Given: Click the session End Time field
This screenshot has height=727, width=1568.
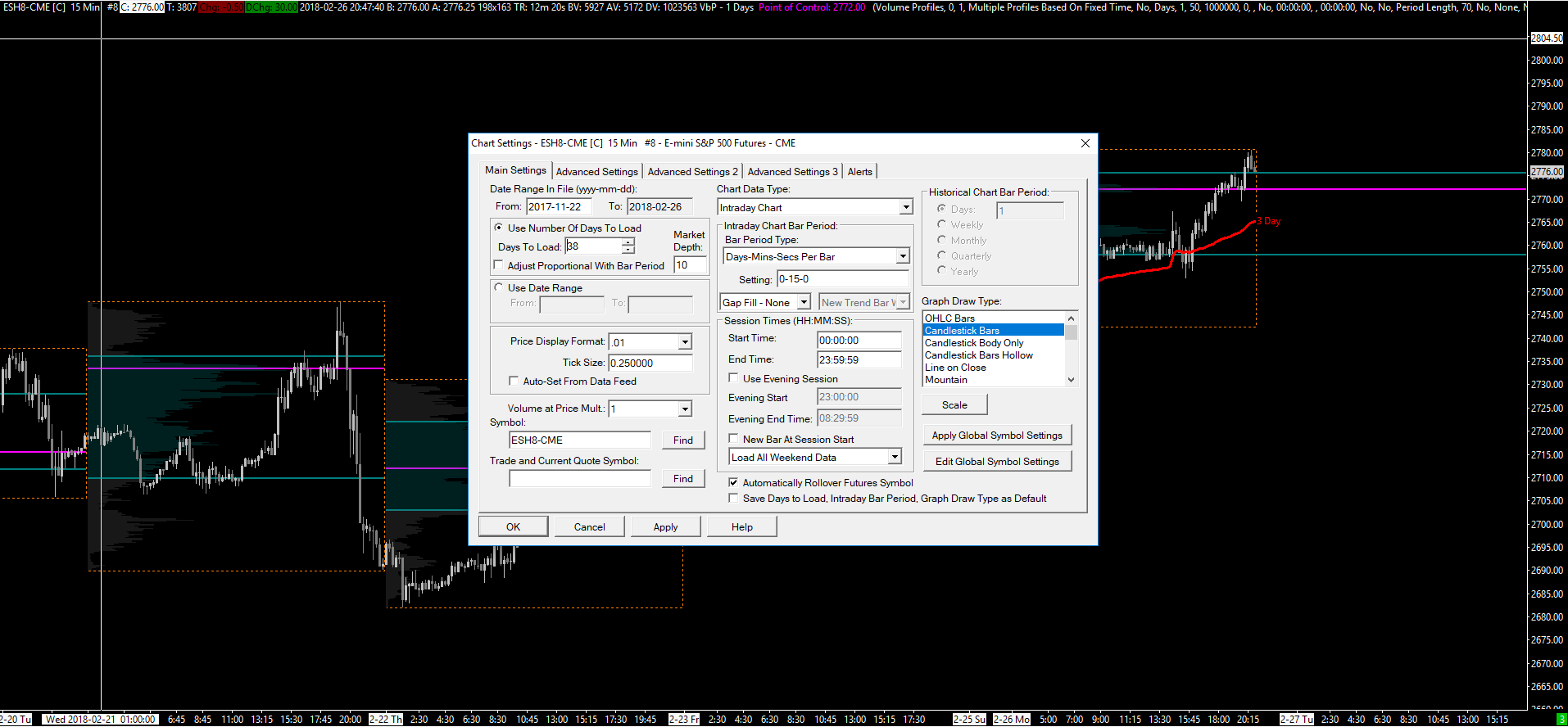Looking at the screenshot, I should (859, 359).
